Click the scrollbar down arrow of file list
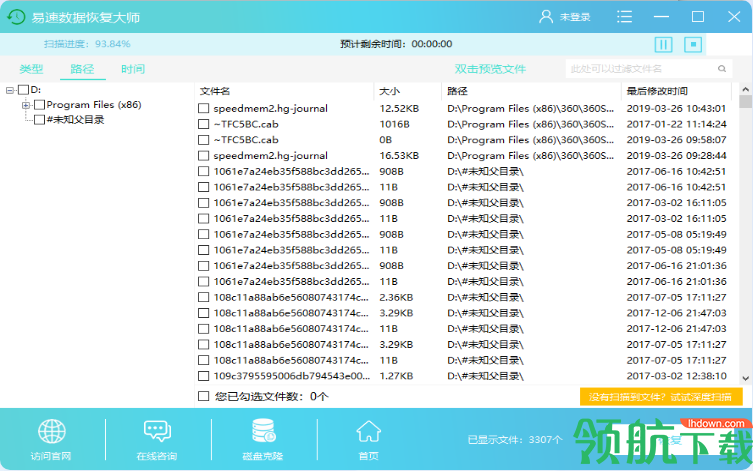The width and height of the screenshot is (753, 471). [x=745, y=378]
